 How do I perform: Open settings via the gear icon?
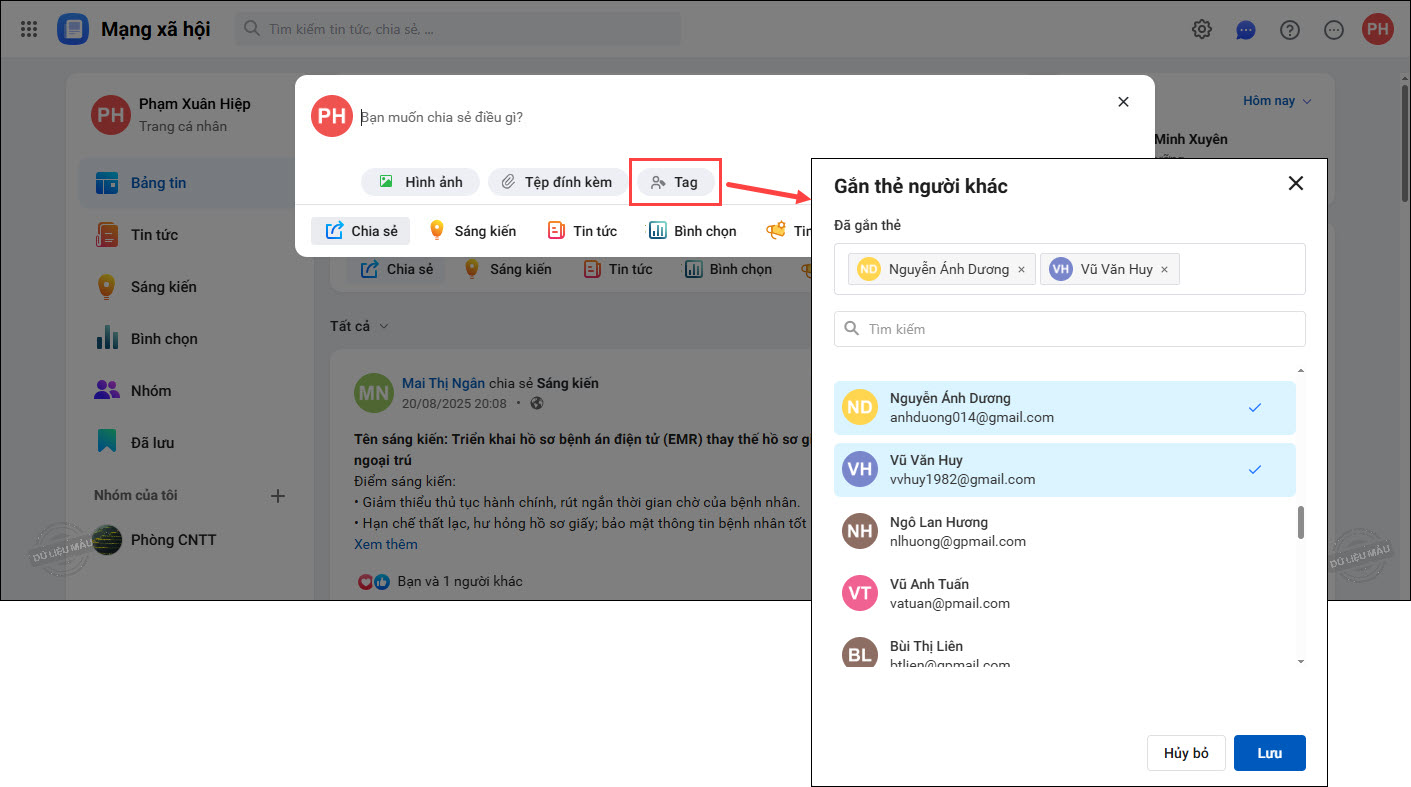pos(1202,29)
